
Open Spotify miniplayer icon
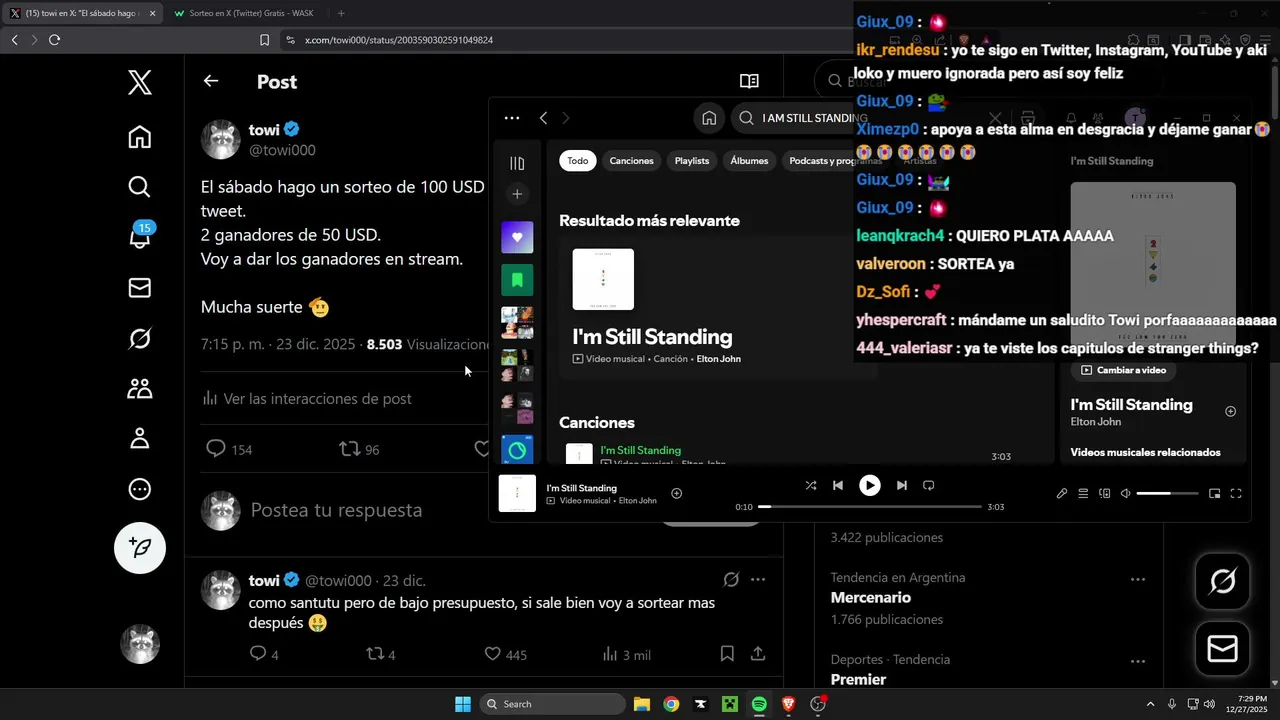[1214, 493]
